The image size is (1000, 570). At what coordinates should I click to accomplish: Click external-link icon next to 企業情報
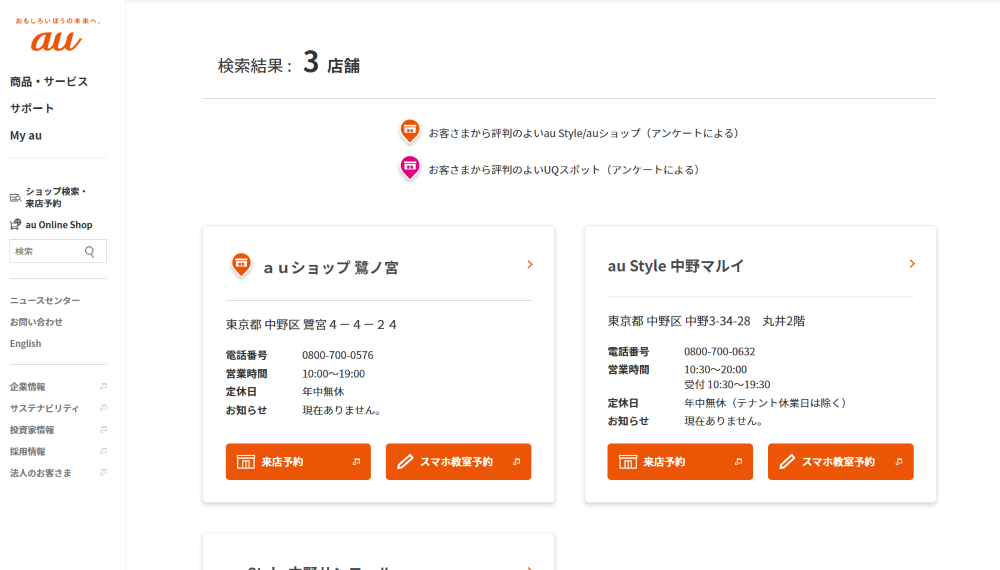pyautogui.click(x=103, y=386)
